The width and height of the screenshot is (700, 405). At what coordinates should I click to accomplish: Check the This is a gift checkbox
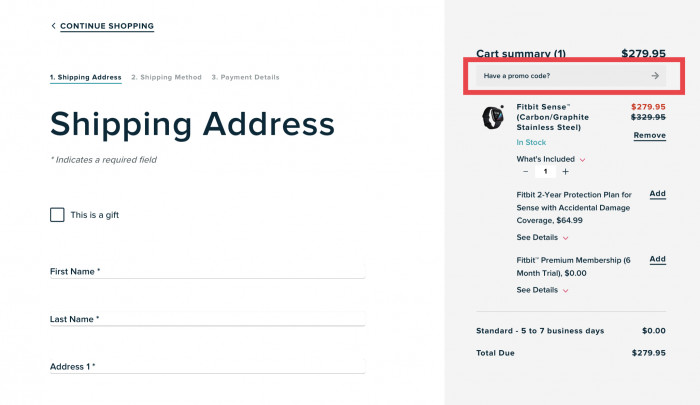pos(57,215)
